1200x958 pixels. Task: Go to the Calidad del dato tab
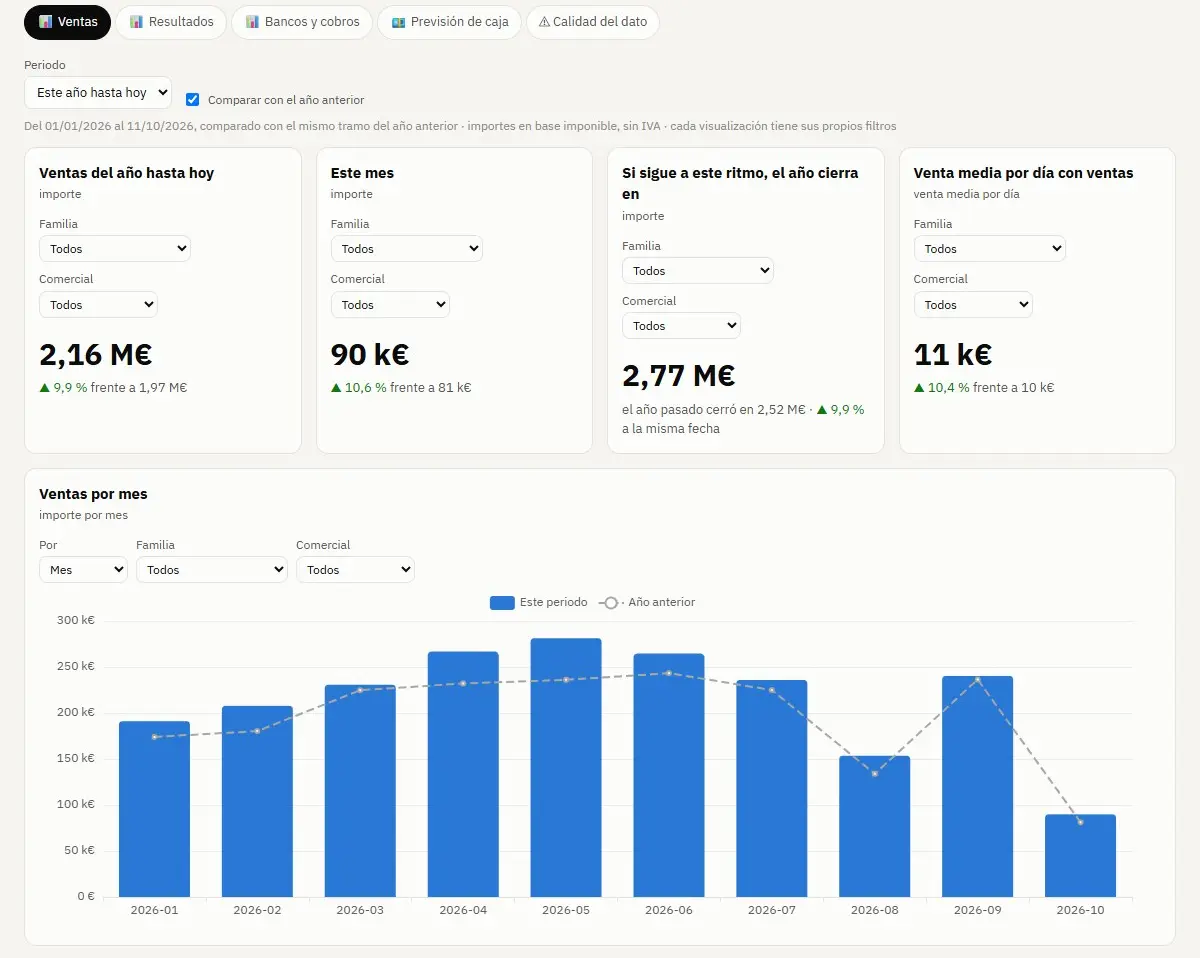(x=592, y=22)
